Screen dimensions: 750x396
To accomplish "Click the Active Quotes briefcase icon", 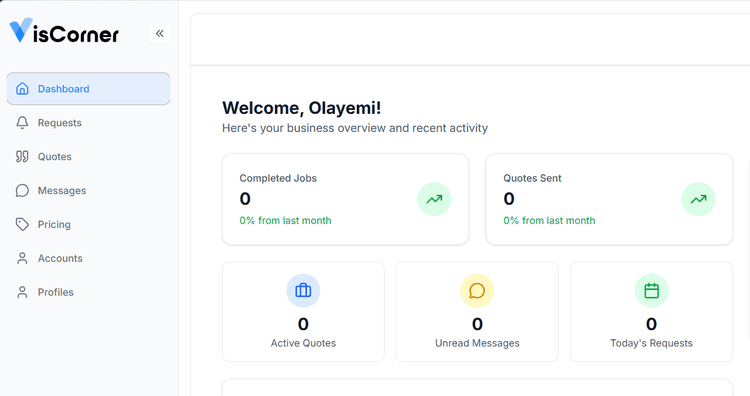I will (x=303, y=290).
